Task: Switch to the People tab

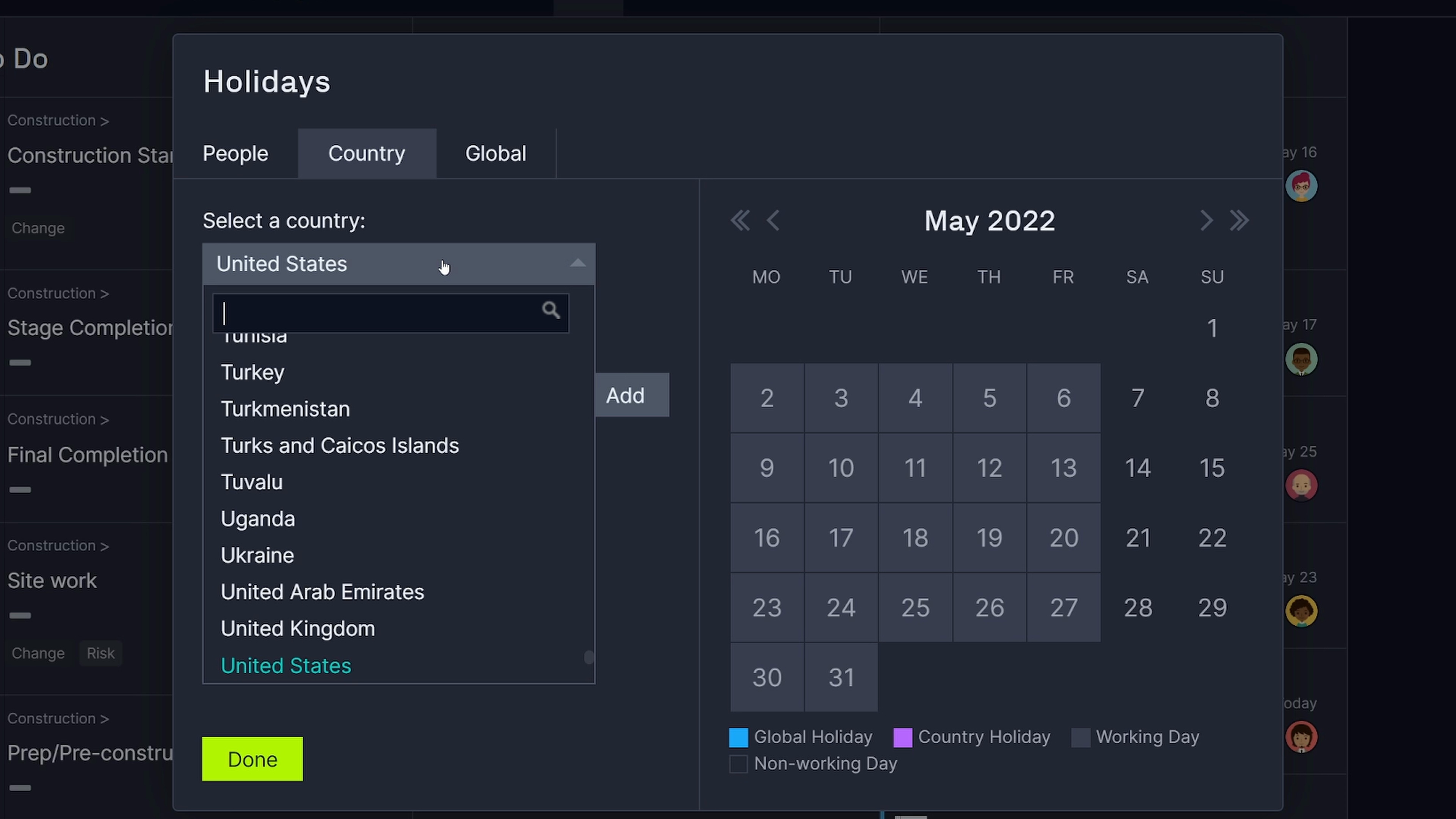Action: coord(236,154)
